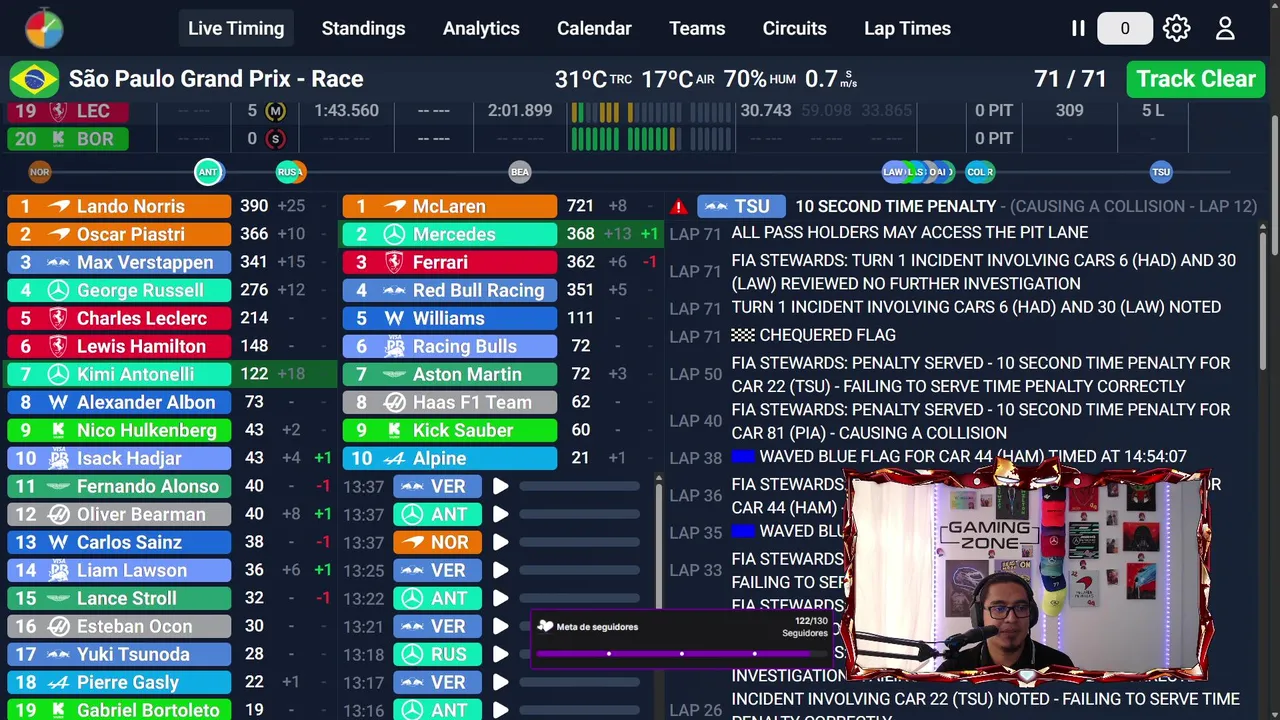The image size is (1280, 720).
Task: Play the 13:25 VER team radio clip
Action: point(501,570)
